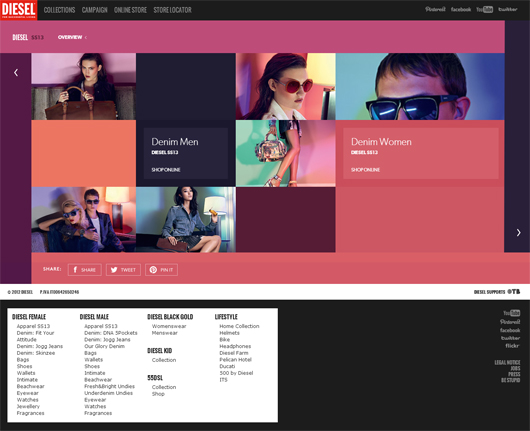Open Press link in footer
Image resolution: width=530 pixels, height=431 pixels.
[x=514, y=374]
